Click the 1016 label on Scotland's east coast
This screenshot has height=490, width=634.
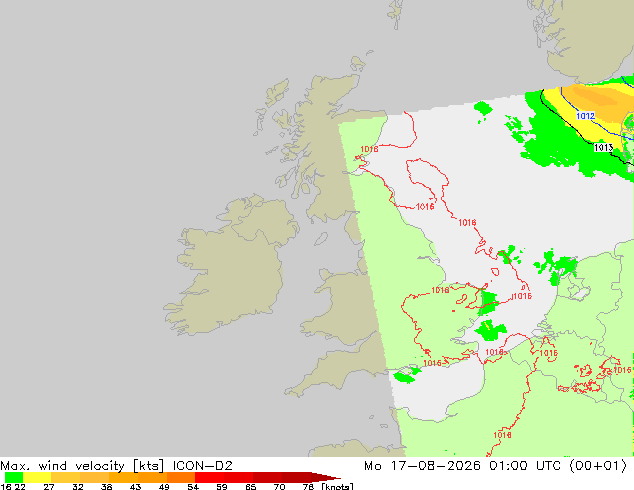(x=369, y=149)
